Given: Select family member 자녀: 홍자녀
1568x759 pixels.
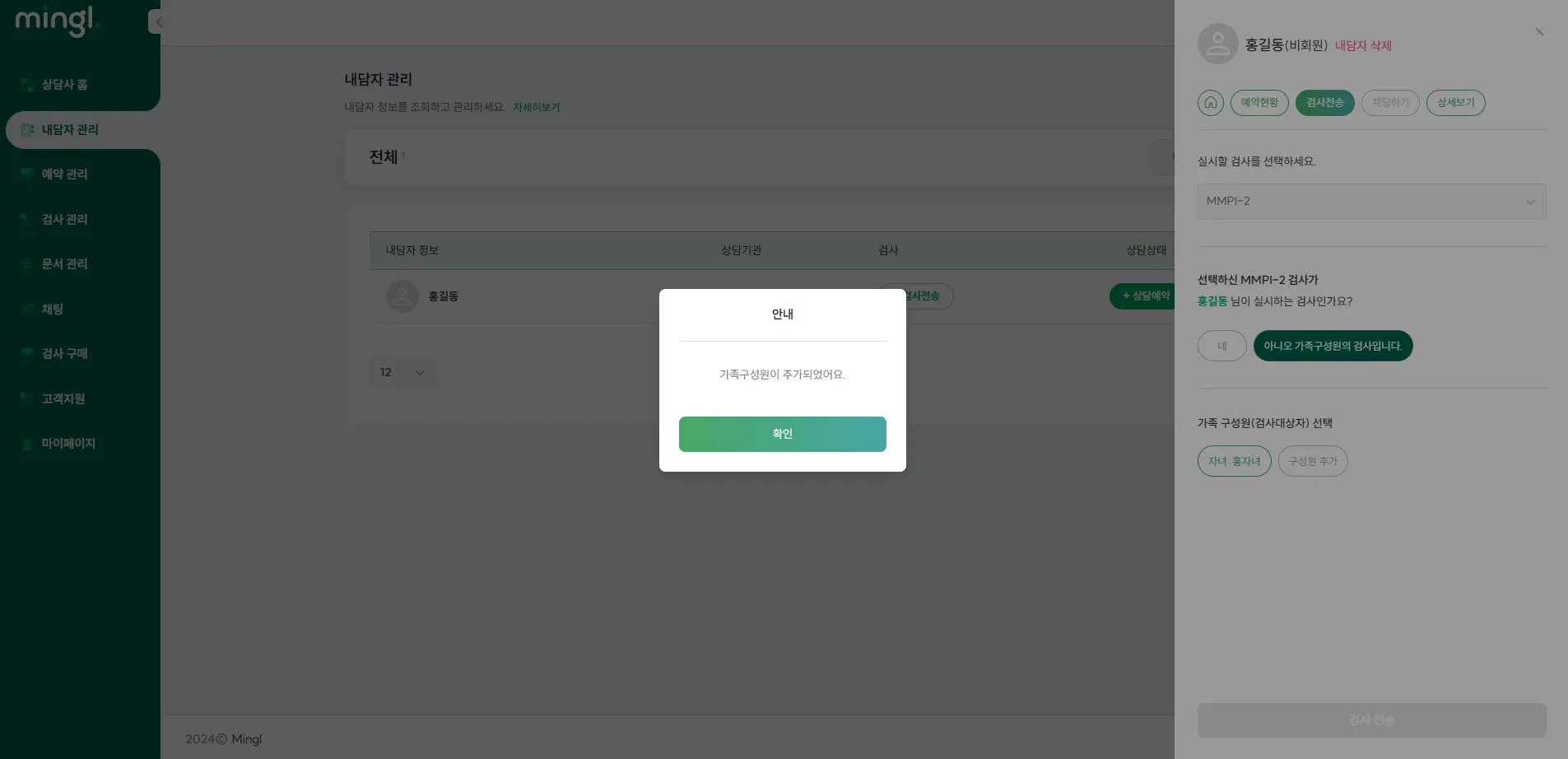Looking at the screenshot, I should click(1234, 461).
